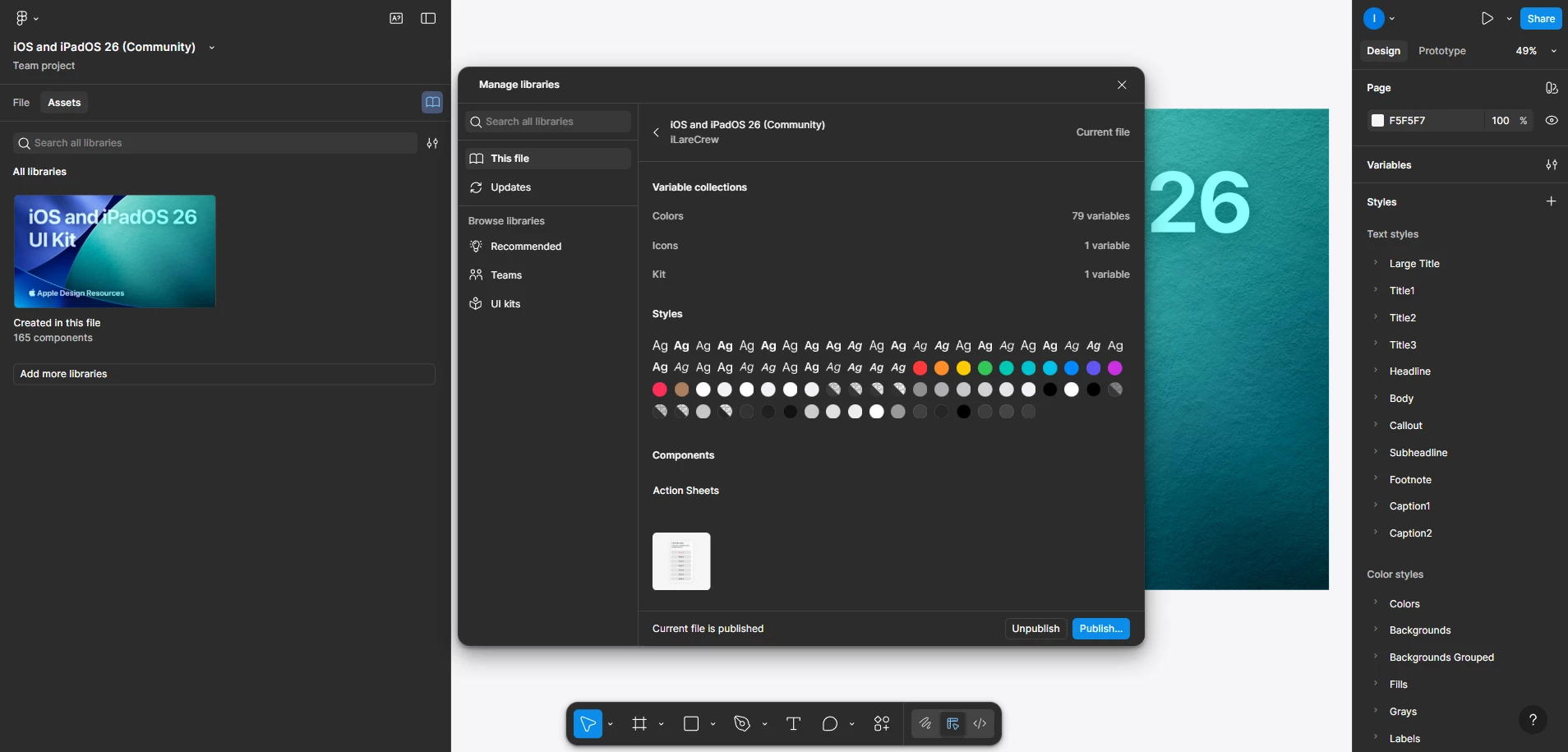This screenshot has width=1568, height=752.
Task: Open the Action Sheets component thumbnail
Action: tap(681, 561)
